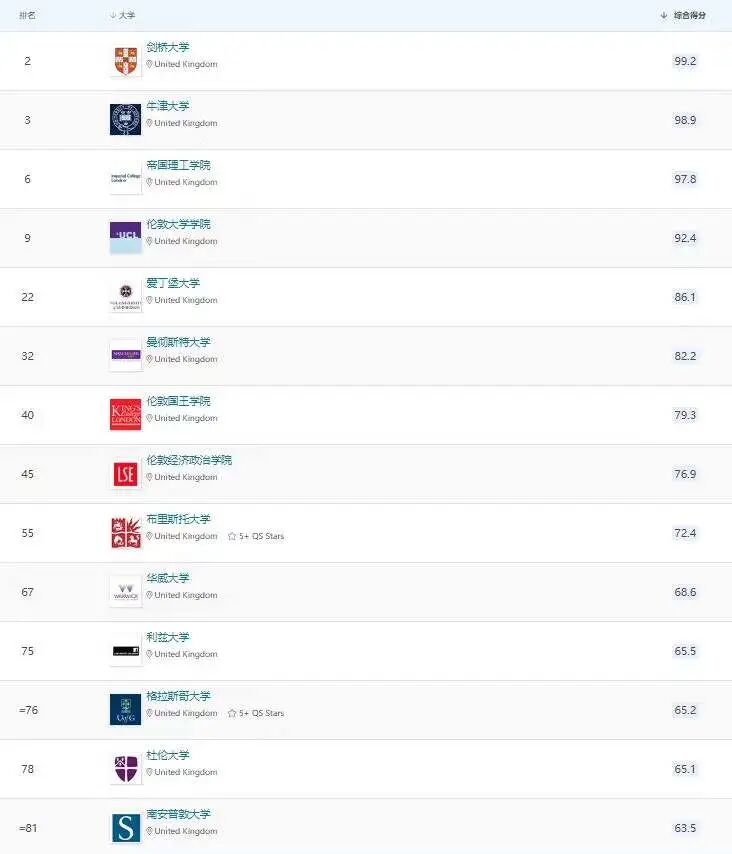Open the 曼彻斯特大学 link
Viewport: 732px width, 854px height.
(x=181, y=341)
